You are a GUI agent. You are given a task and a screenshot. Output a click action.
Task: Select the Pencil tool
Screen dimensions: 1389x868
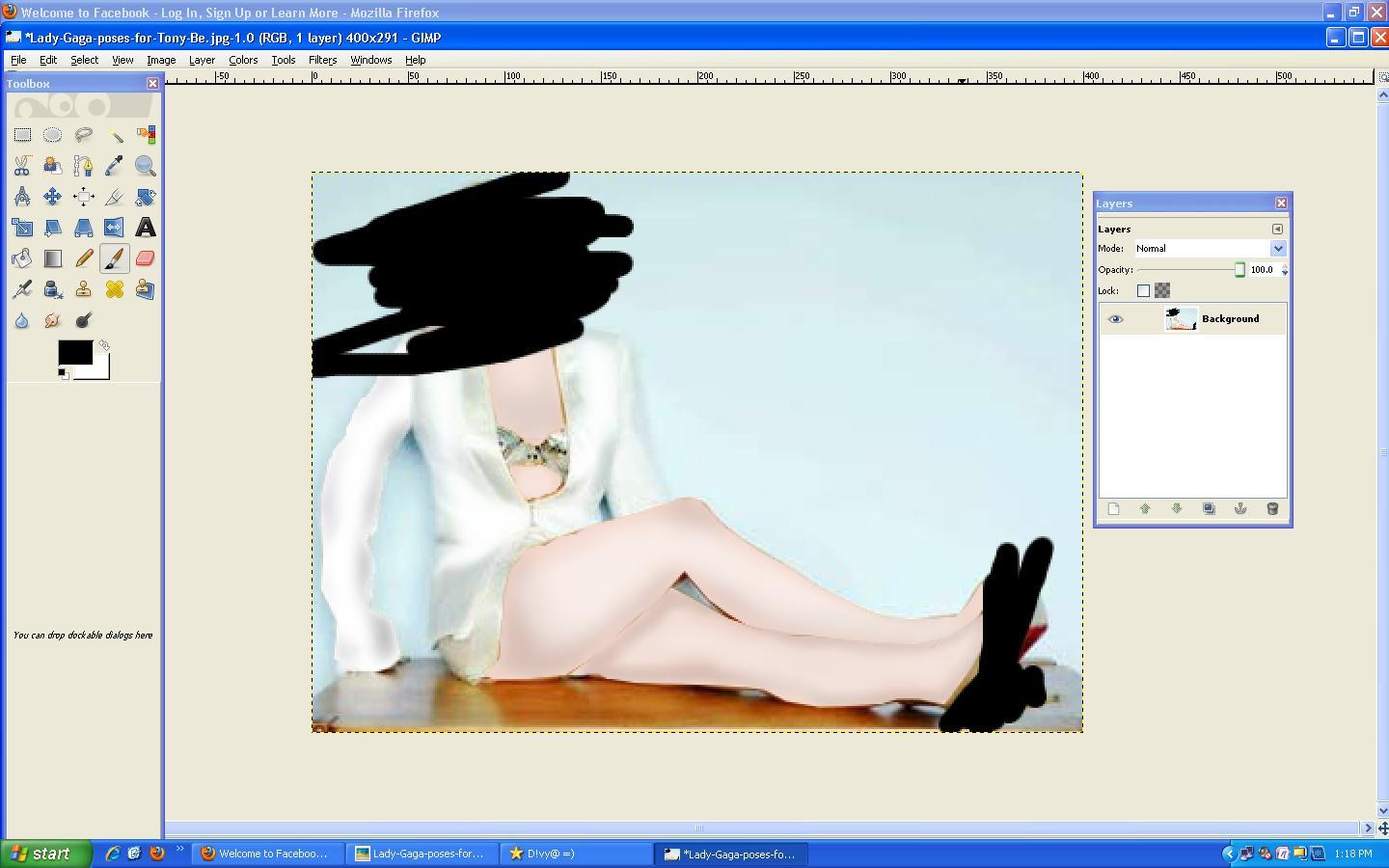coord(84,258)
